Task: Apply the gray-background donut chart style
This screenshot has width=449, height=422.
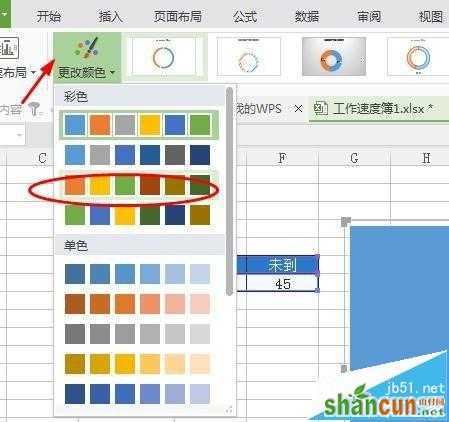Action: click(x=334, y=57)
